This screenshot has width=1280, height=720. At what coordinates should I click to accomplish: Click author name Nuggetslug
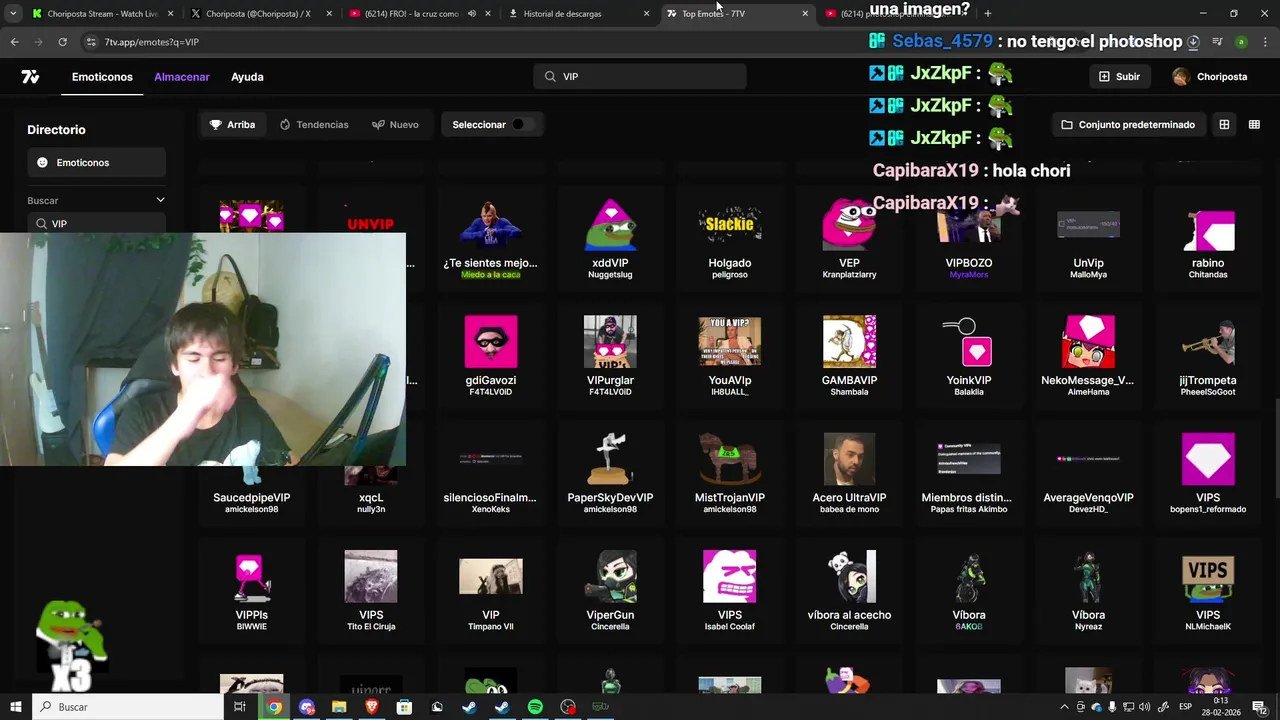click(x=610, y=275)
